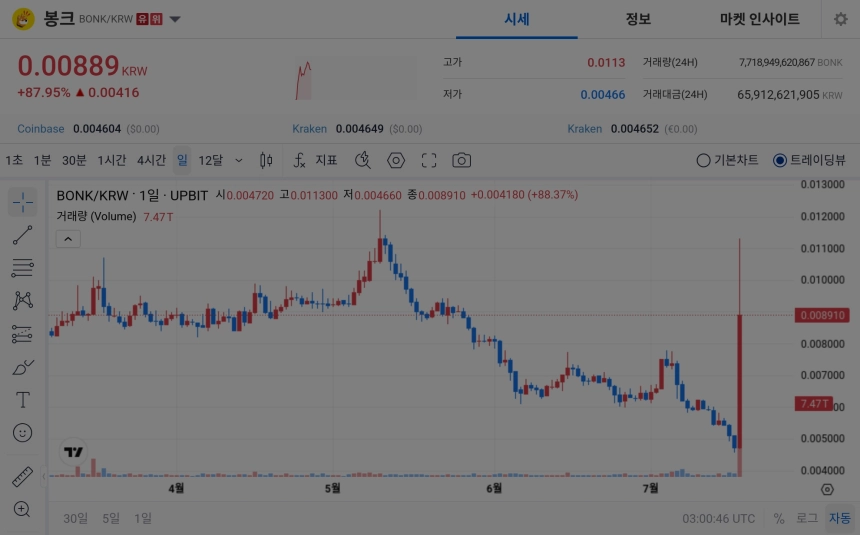Click the 03:00:46 UTC timezone clock
This screenshot has height=535, width=860.
coord(718,518)
